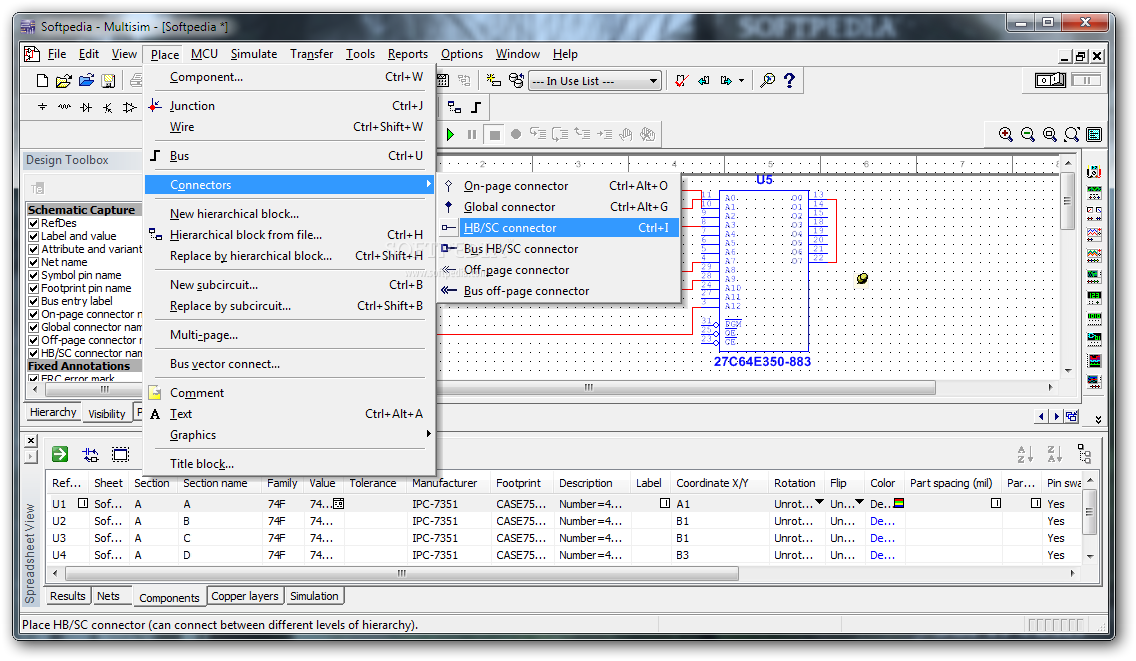Image resolution: width=1136 pixels, height=661 pixels.
Task: Start simulation with the green Run button
Action: (x=450, y=134)
